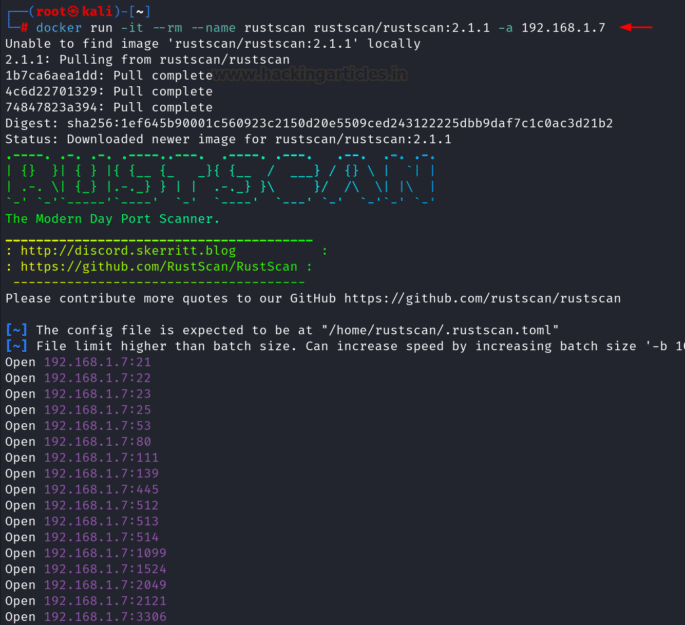
Task: Click the target IP 192.168.1.7 in command
Action: coord(564,28)
